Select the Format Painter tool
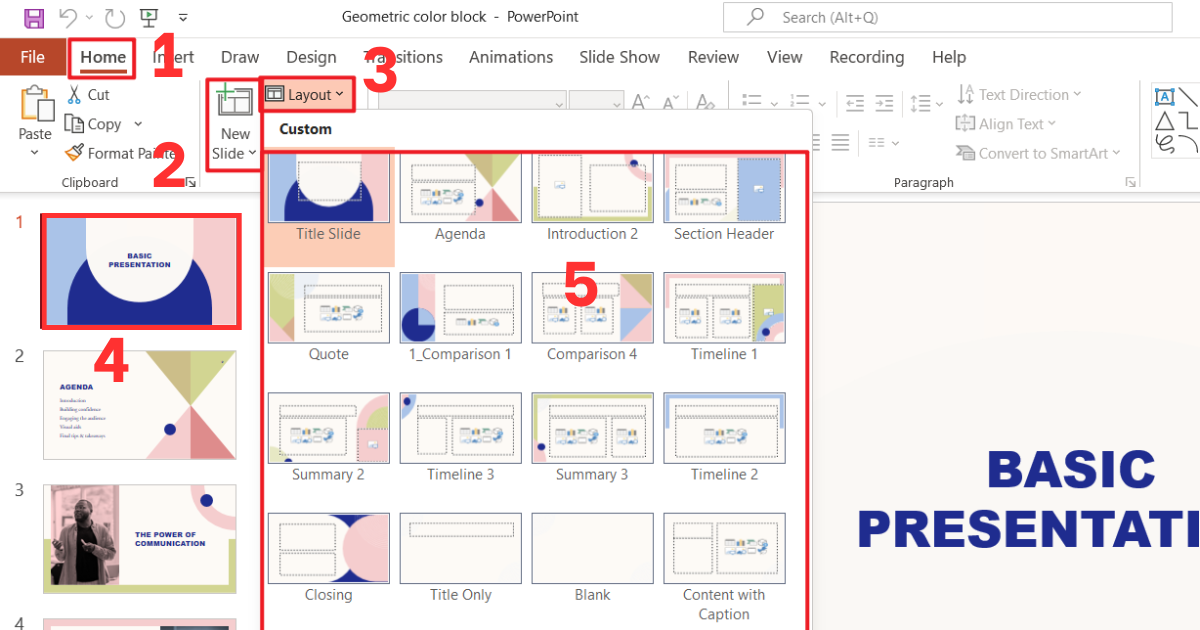Screen dimensions: 1200x630 pos(72,152)
